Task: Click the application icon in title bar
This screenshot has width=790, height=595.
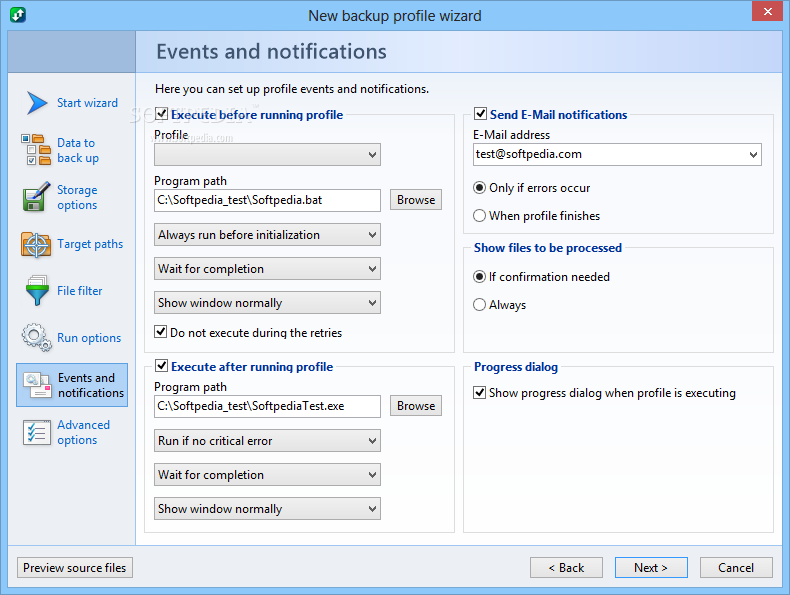Action: (18, 14)
